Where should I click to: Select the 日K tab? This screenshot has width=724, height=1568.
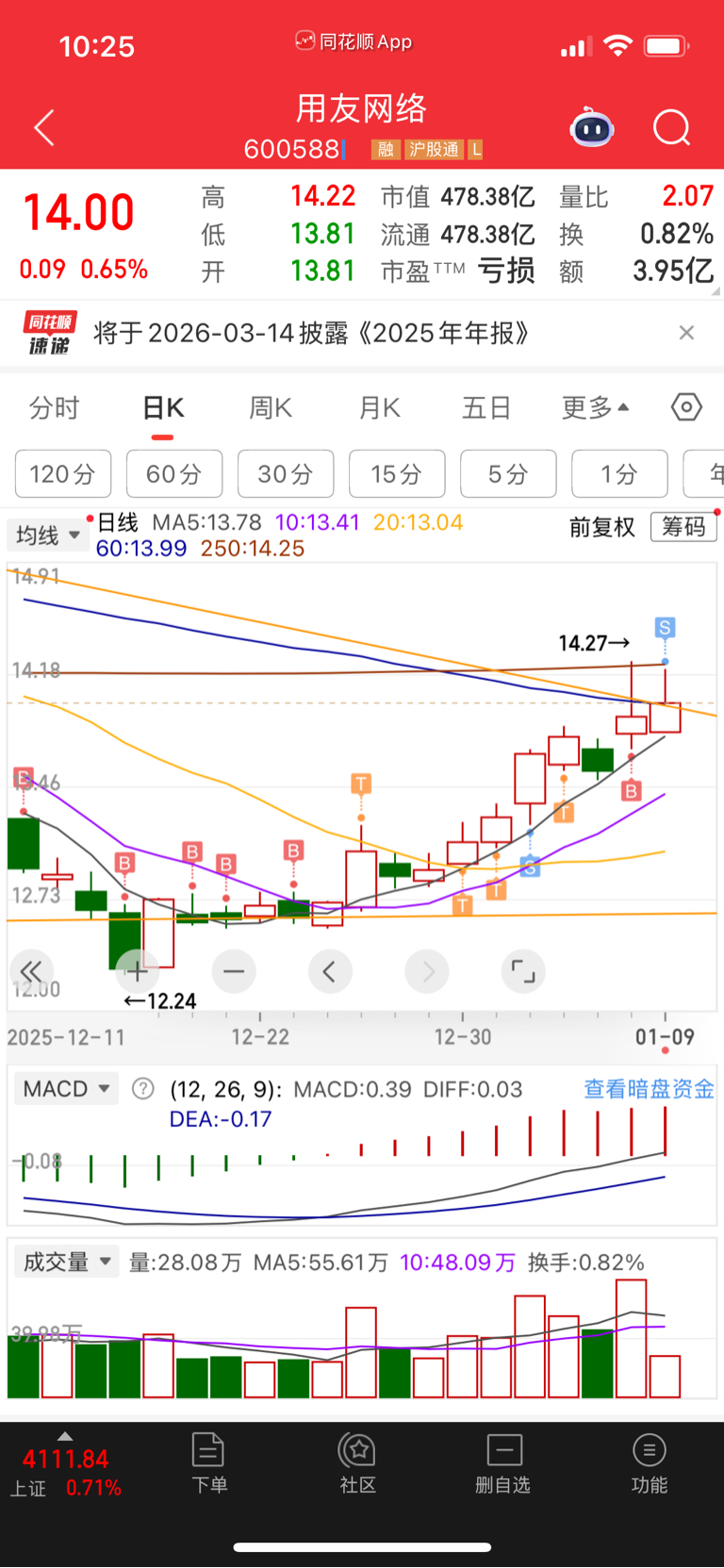click(163, 408)
